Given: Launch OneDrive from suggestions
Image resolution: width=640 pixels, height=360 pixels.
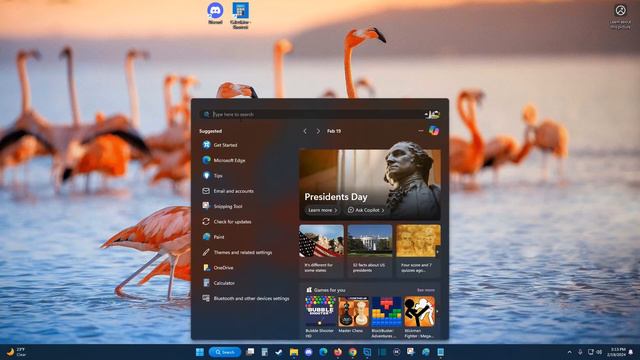Looking at the screenshot, I should coord(218,268).
